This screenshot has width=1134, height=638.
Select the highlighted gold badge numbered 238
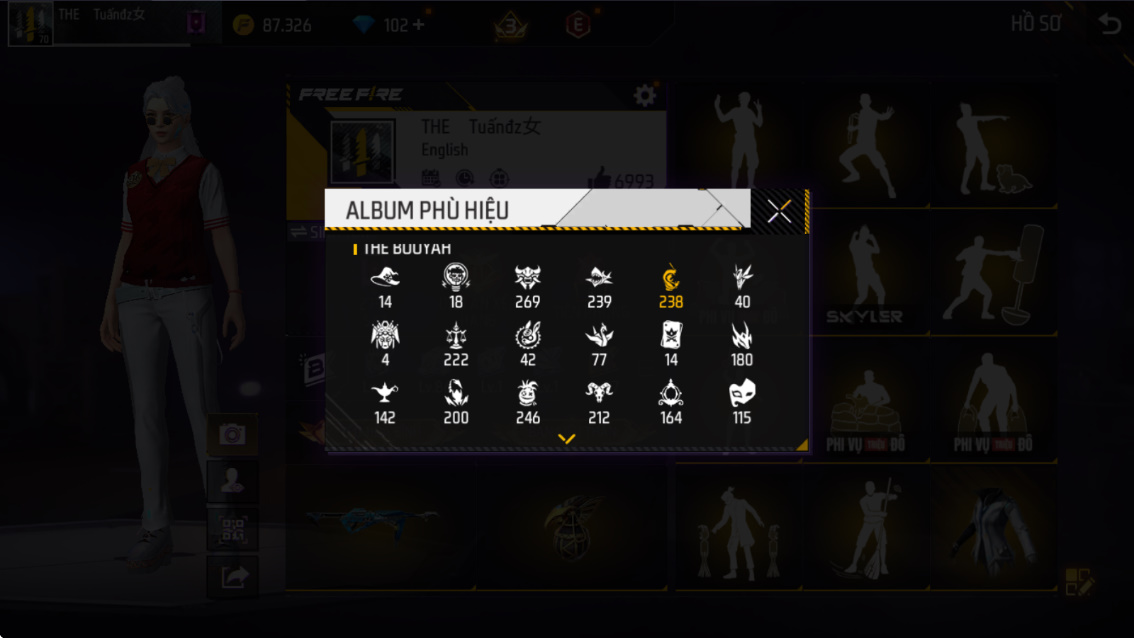point(670,286)
